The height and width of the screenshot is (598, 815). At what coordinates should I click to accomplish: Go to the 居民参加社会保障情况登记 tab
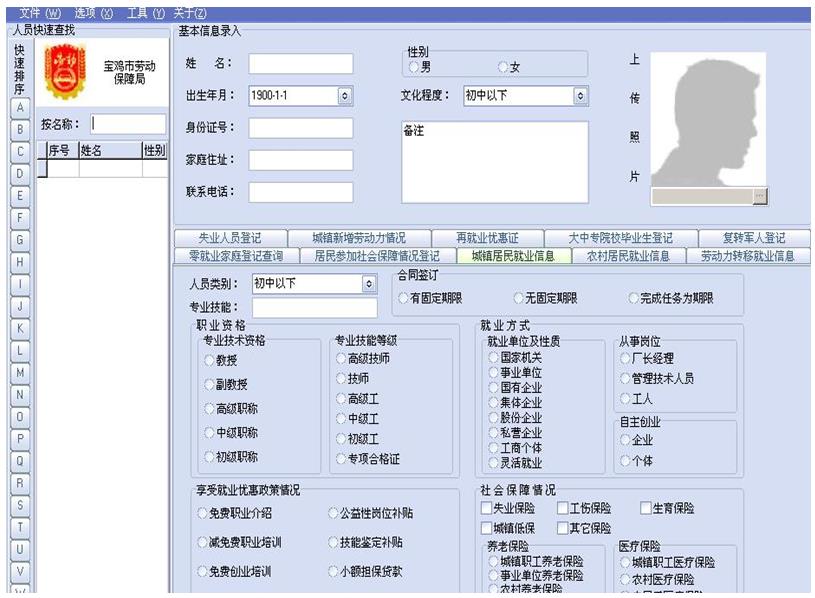(377, 256)
